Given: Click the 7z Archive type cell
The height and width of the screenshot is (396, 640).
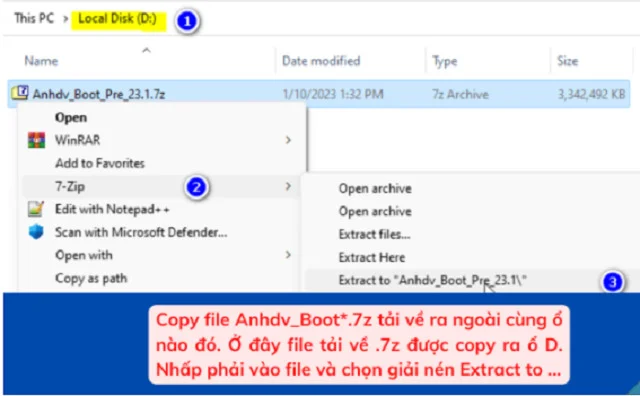Looking at the screenshot, I should coord(460,94).
